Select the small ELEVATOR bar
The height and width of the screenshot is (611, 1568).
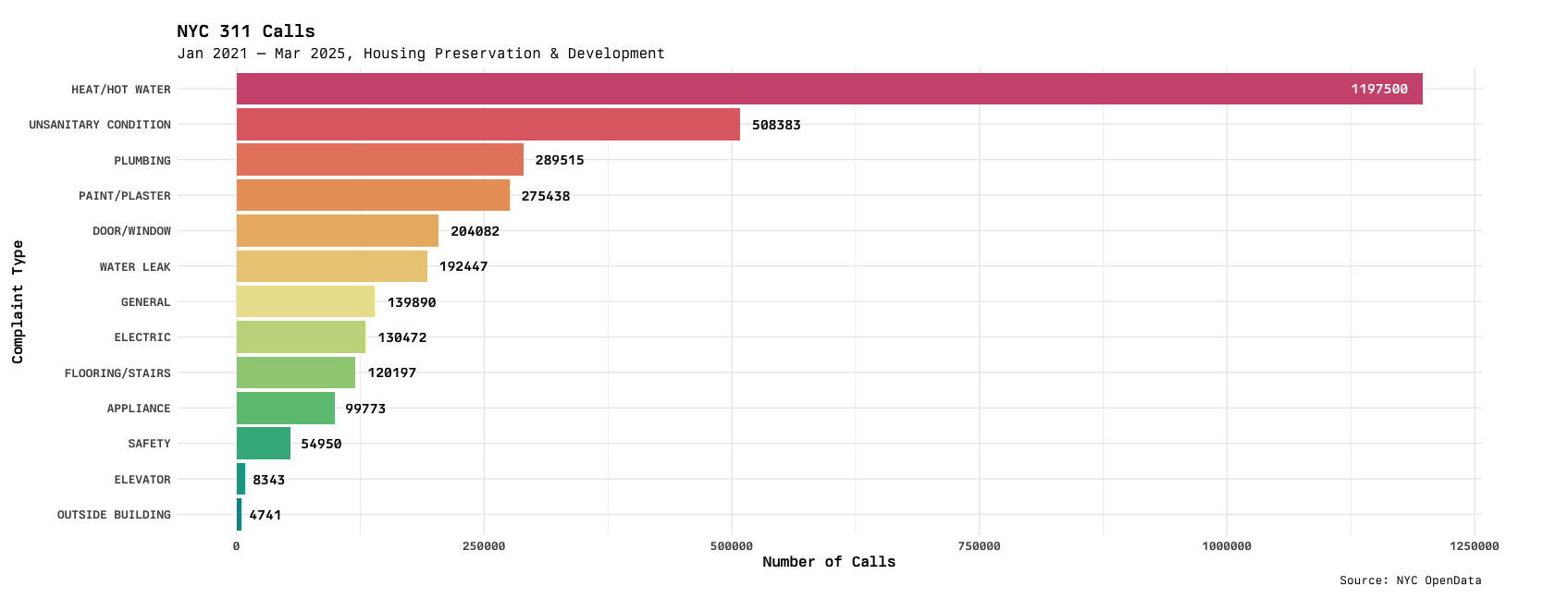[241, 479]
